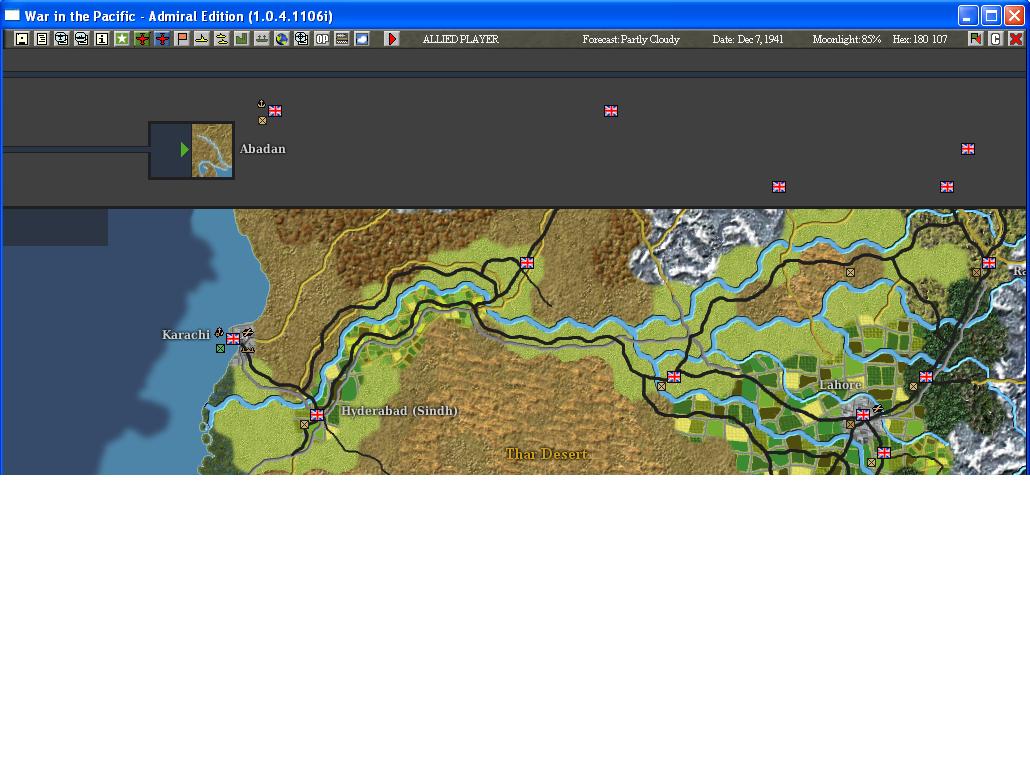This screenshot has height=762, width=1030.
Task: Close the War in the Pacific window
Action: coord(1014,16)
